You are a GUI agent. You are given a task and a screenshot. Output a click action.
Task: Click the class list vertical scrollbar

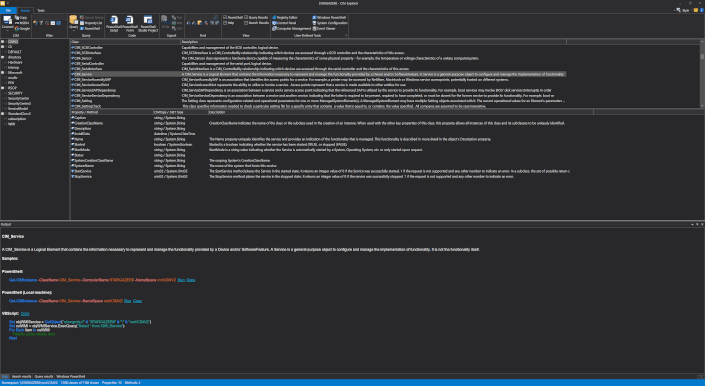pyautogui.click(x=702, y=74)
